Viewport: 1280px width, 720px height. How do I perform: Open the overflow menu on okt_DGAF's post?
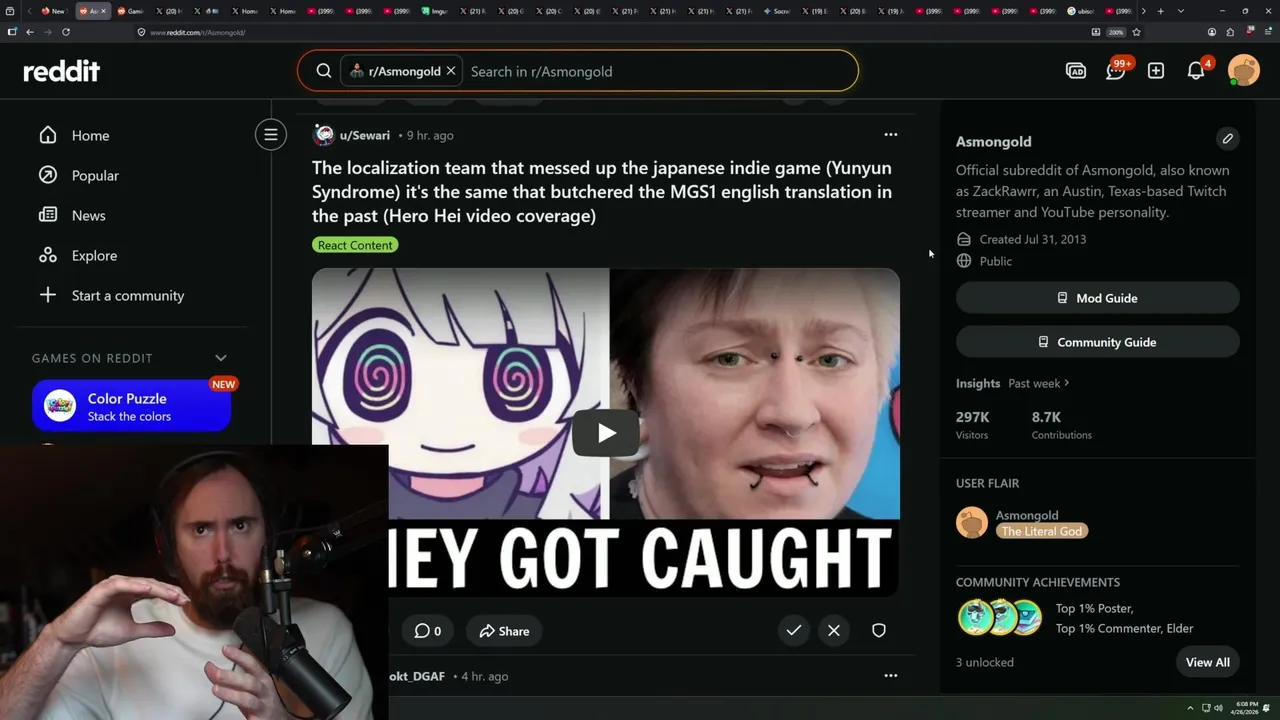891,675
